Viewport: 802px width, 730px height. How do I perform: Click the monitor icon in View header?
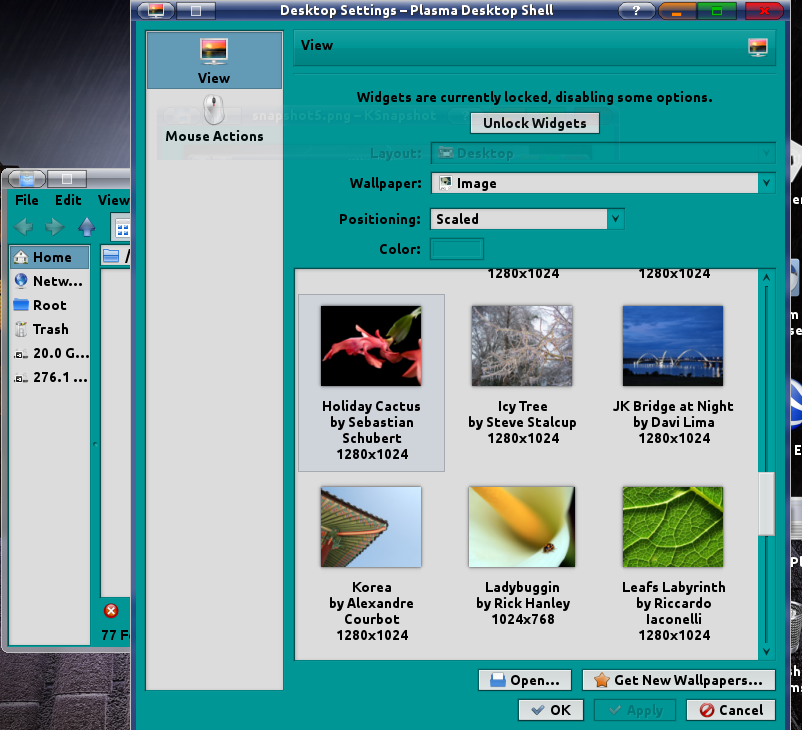(758, 47)
